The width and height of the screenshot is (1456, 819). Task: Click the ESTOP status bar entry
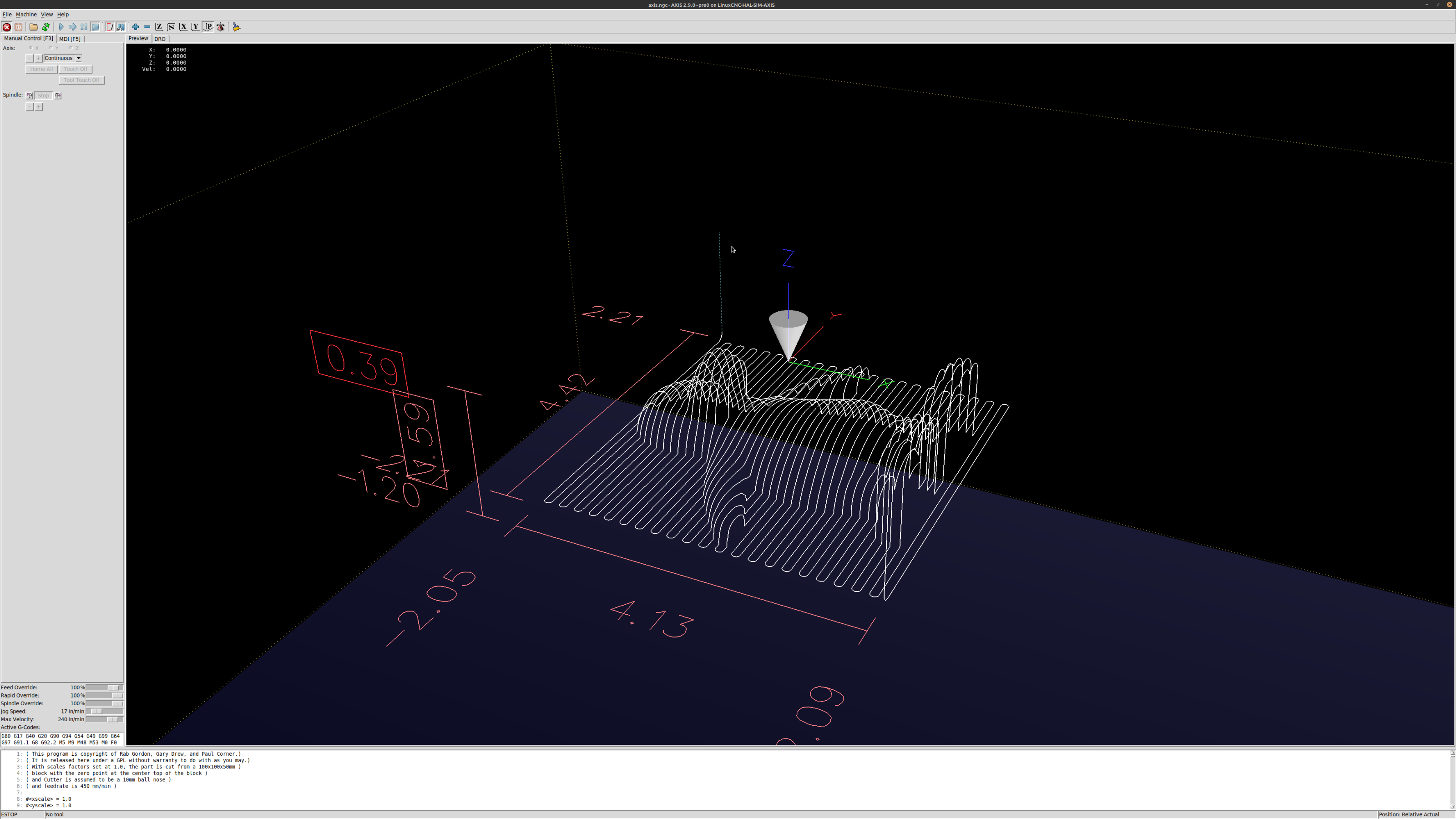pyautogui.click(x=9, y=814)
